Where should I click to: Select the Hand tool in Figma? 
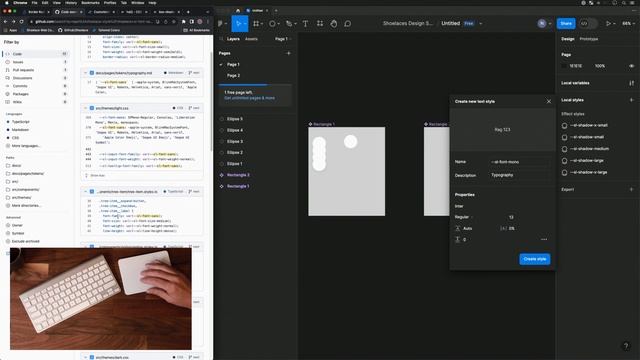(334, 24)
